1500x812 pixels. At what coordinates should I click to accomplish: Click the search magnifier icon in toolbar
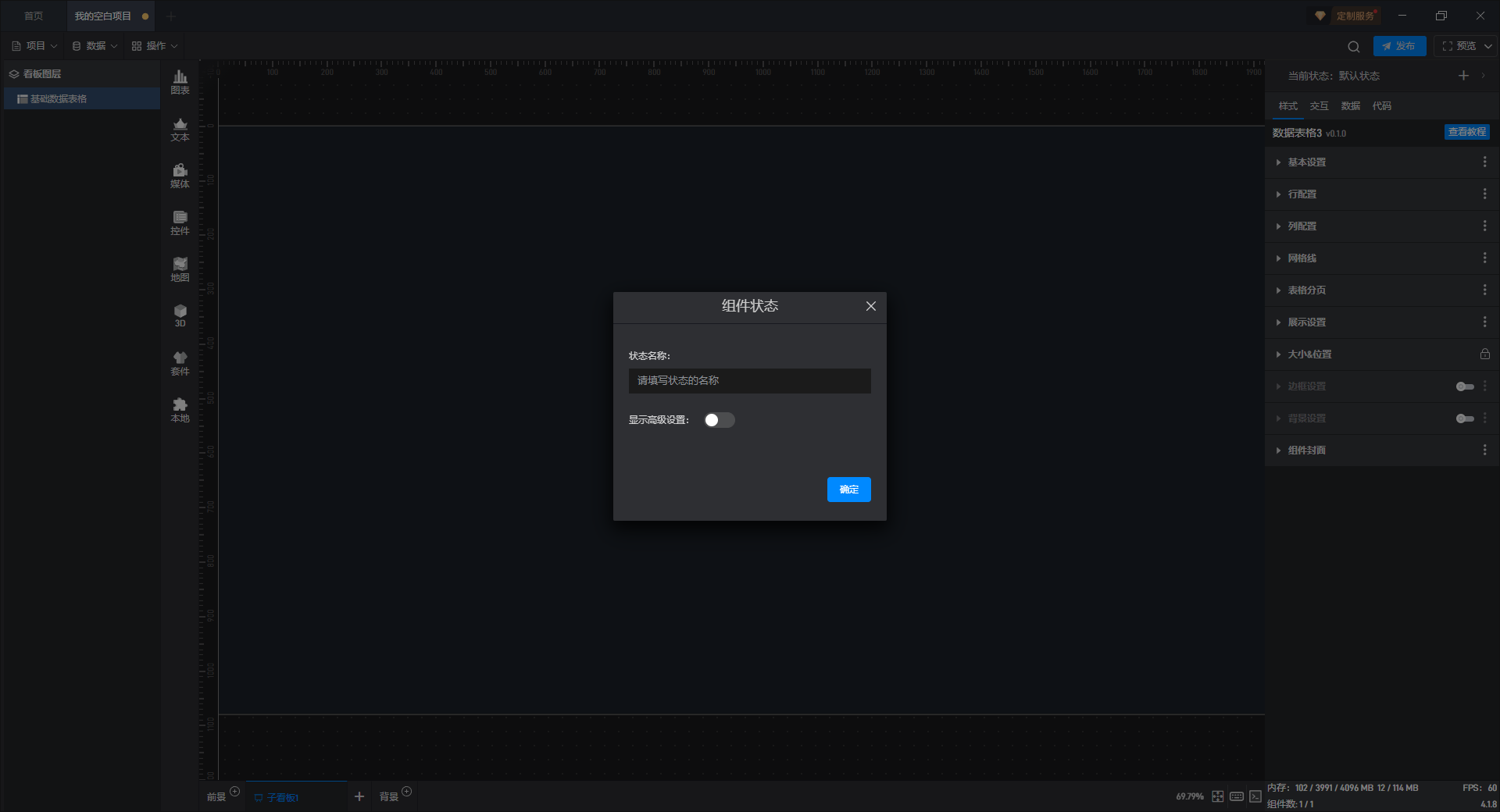(1354, 46)
